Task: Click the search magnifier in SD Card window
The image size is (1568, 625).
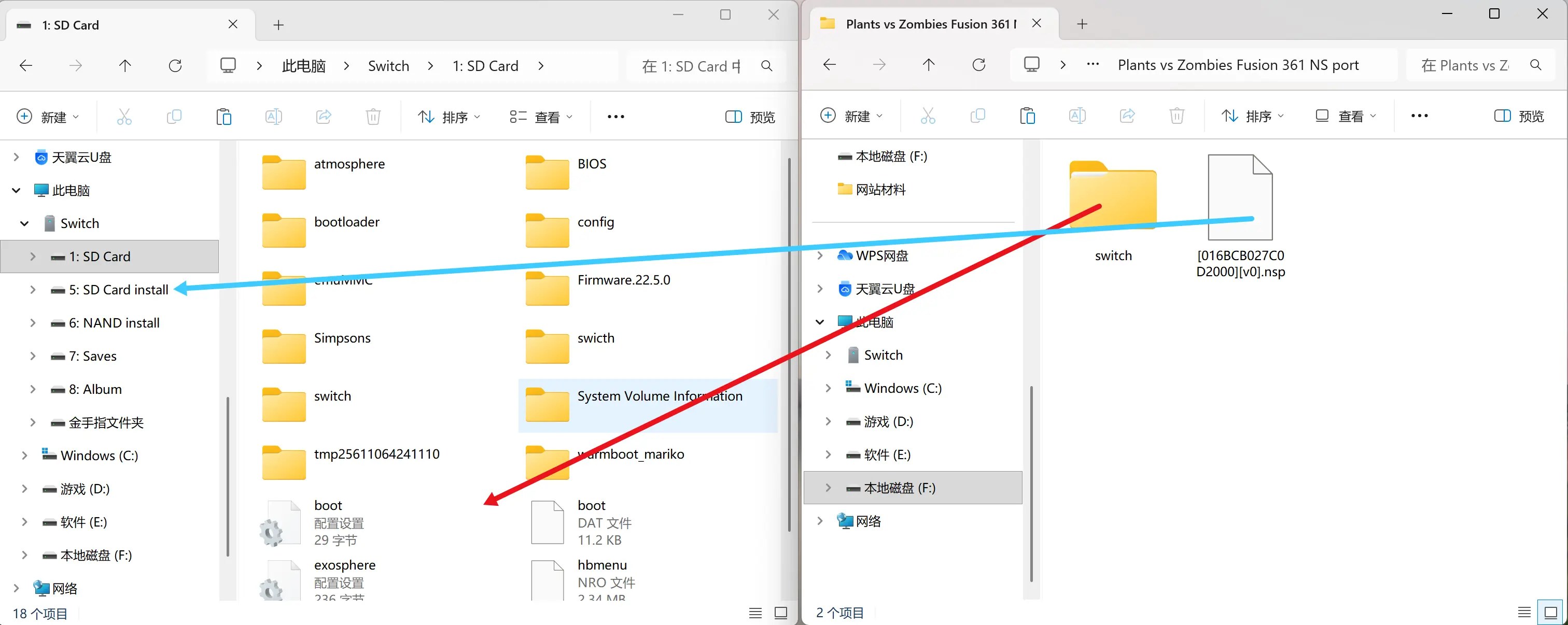Action: click(x=767, y=66)
